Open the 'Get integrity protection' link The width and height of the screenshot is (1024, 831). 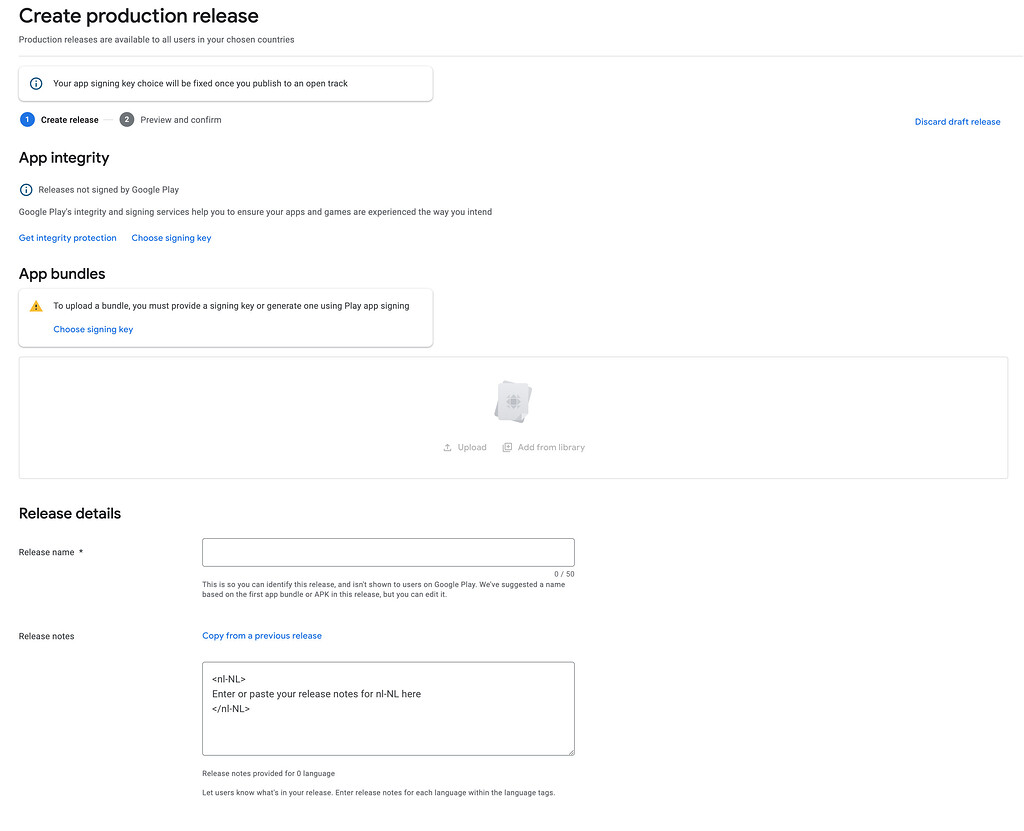click(x=68, y=238)
